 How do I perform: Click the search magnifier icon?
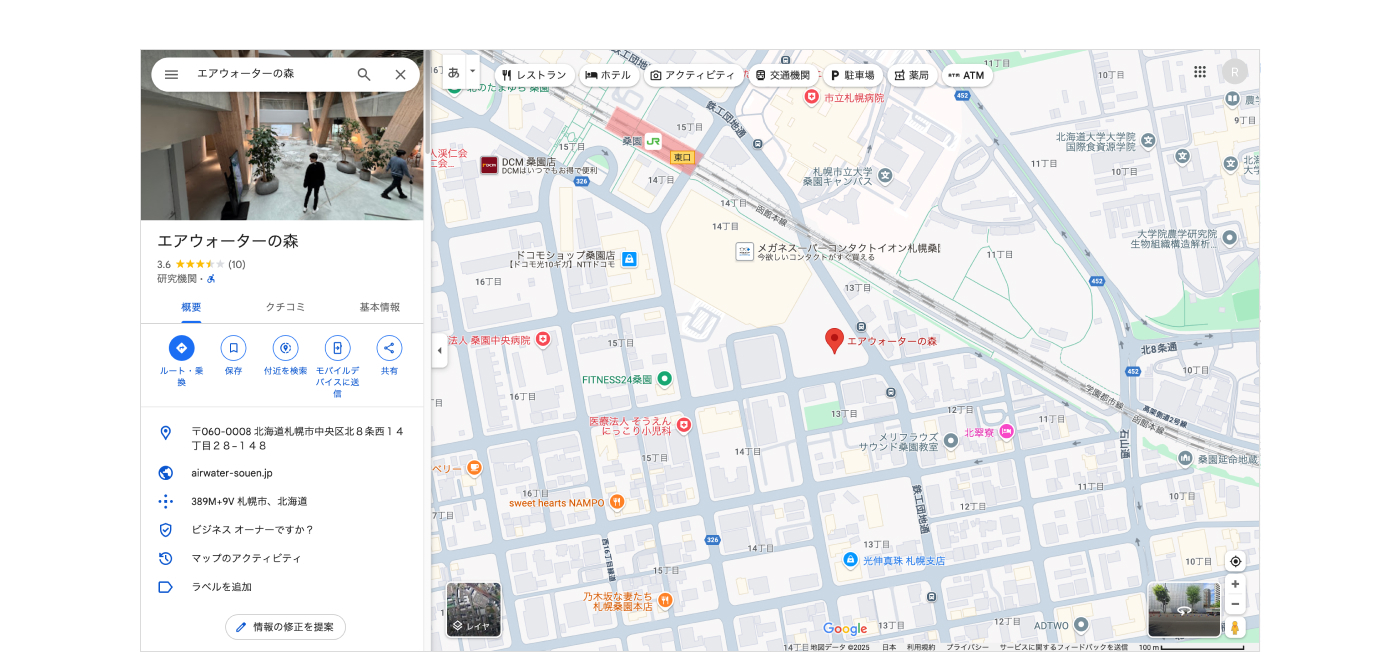pyautogui.click(x=364, y=75)
